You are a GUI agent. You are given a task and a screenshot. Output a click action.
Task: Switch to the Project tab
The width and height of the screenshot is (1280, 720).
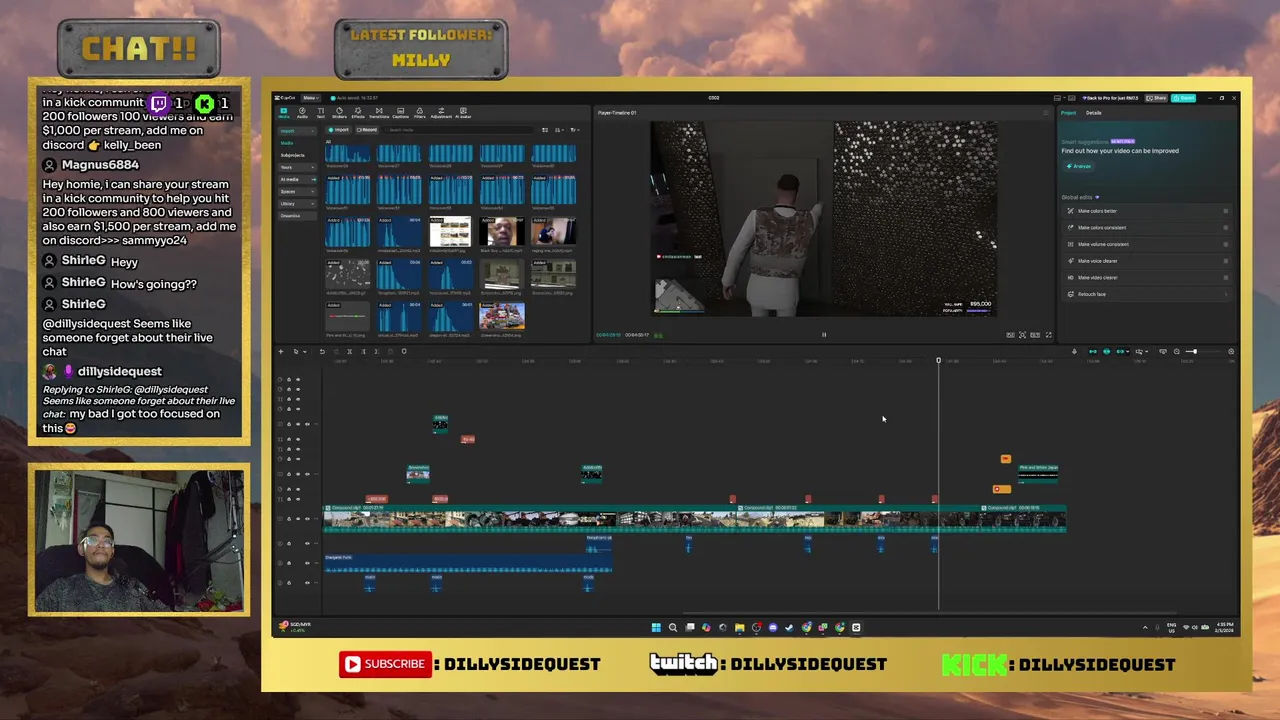(x=1068, y=113)
